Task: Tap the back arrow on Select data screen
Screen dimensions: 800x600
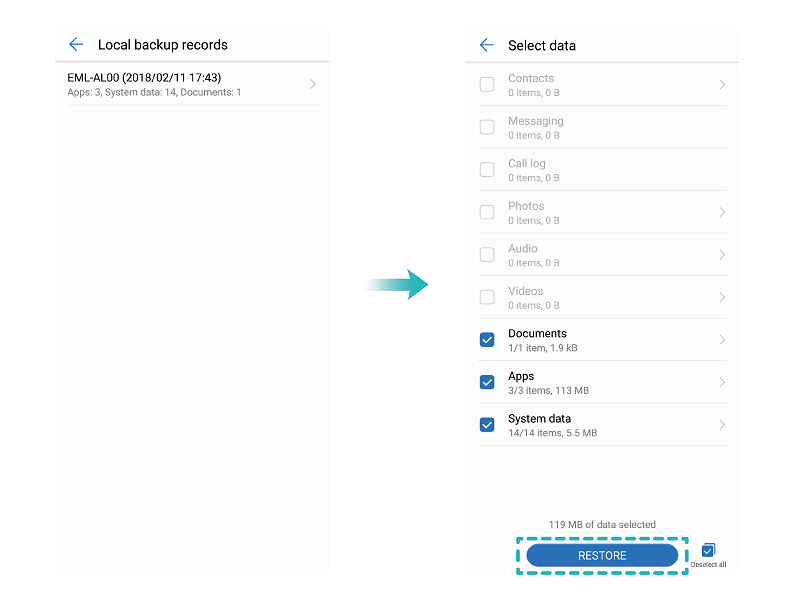Action: pos(487,45)
